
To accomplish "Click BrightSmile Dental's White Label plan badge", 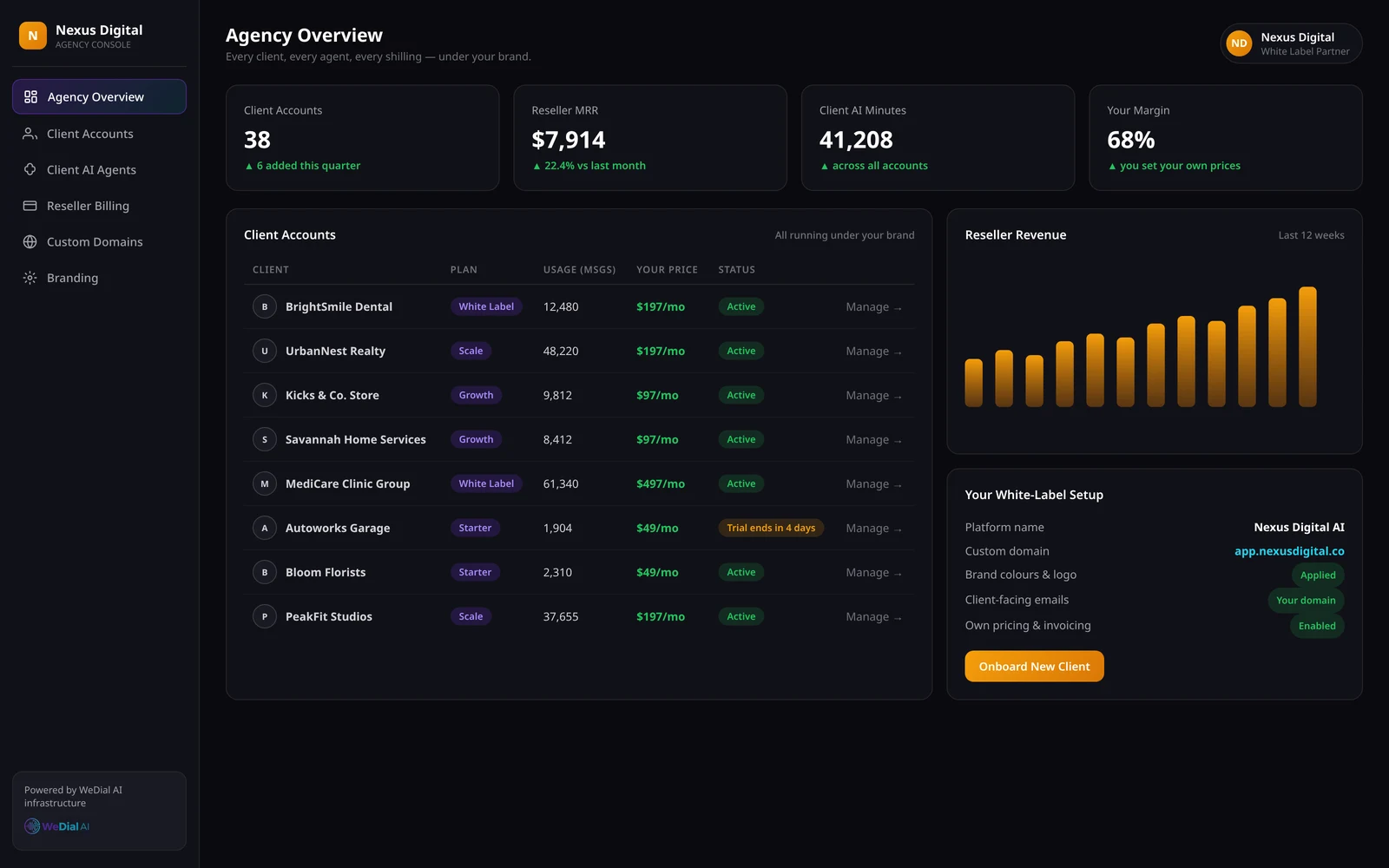I will (x=486, y=306).
